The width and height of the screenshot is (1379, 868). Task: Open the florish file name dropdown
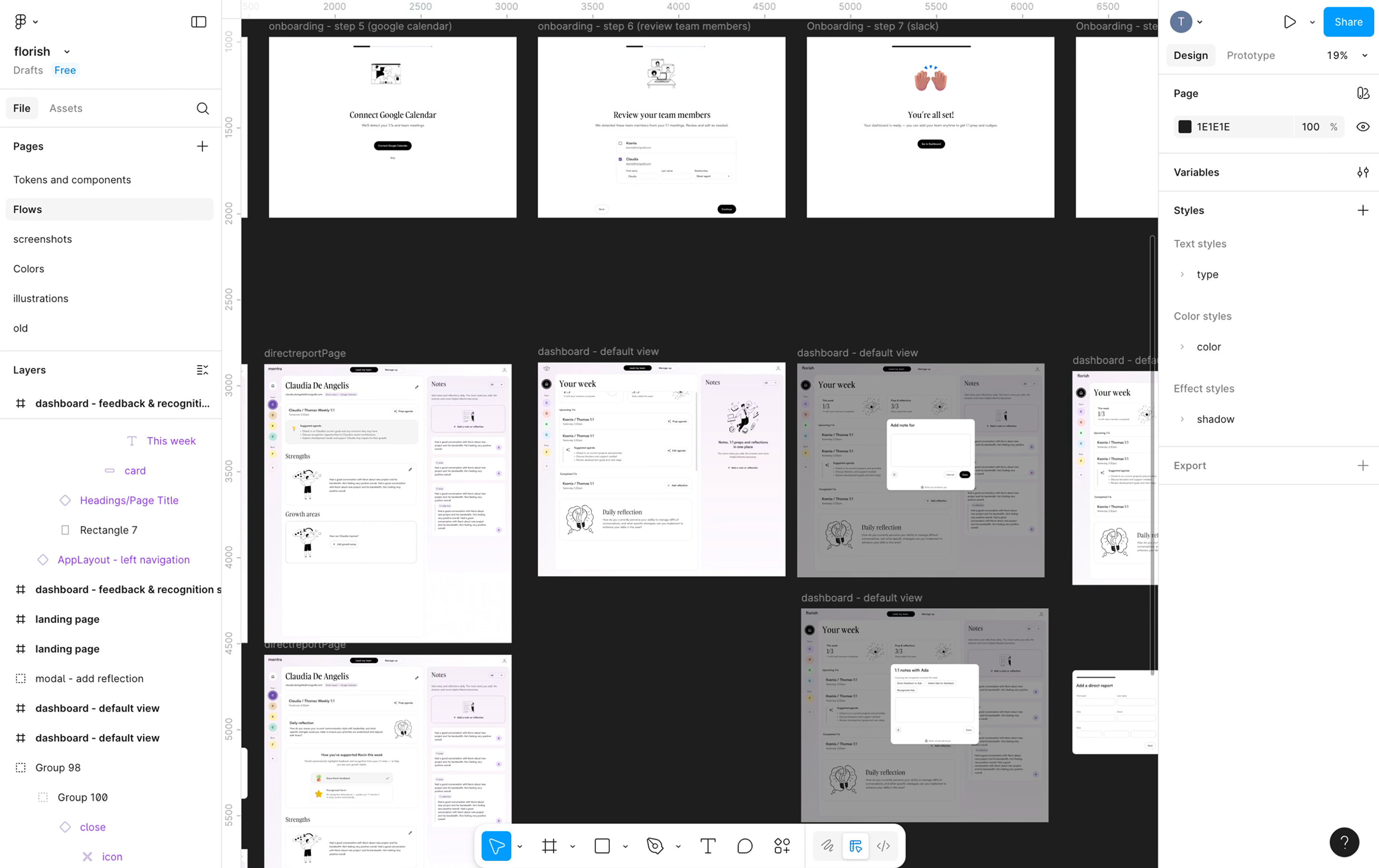pos(67,51)
